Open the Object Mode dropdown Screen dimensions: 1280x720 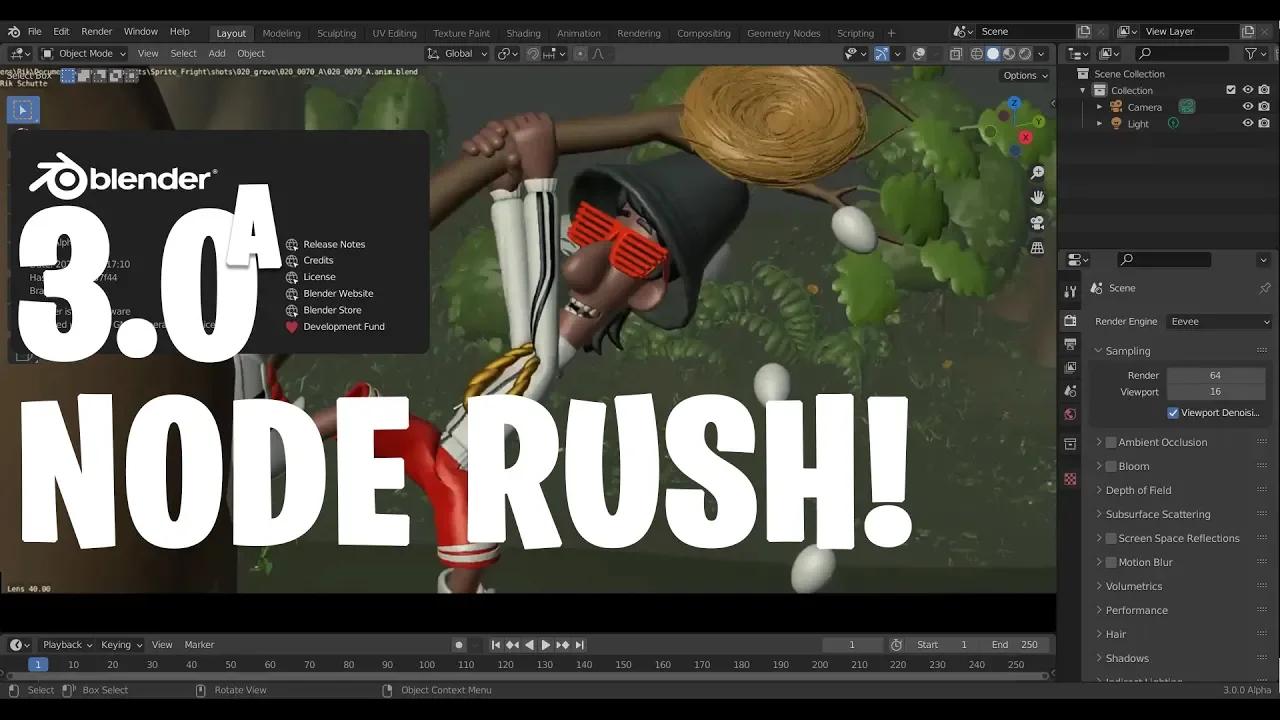(83, 53)
